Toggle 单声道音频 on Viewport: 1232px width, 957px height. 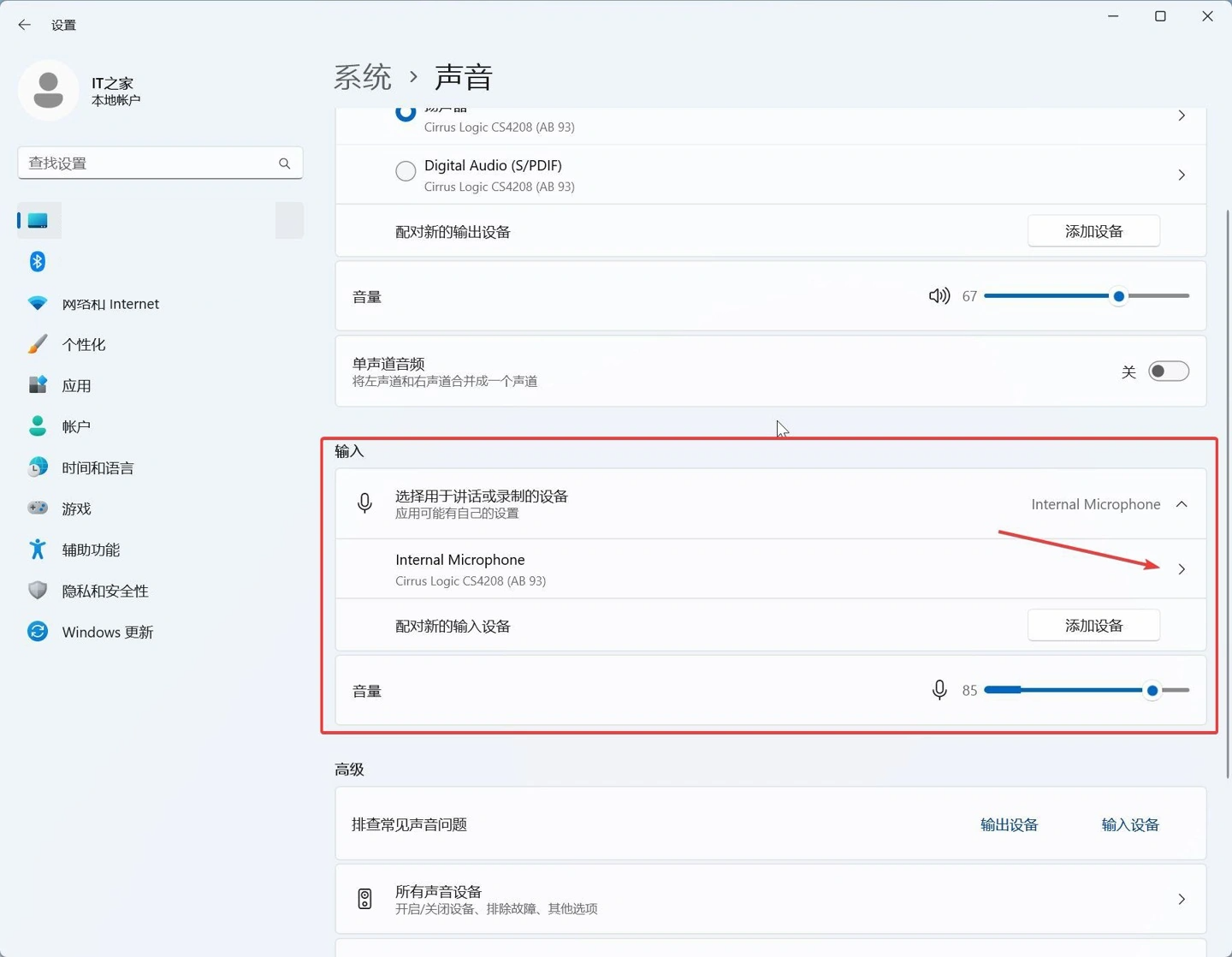1169,371
